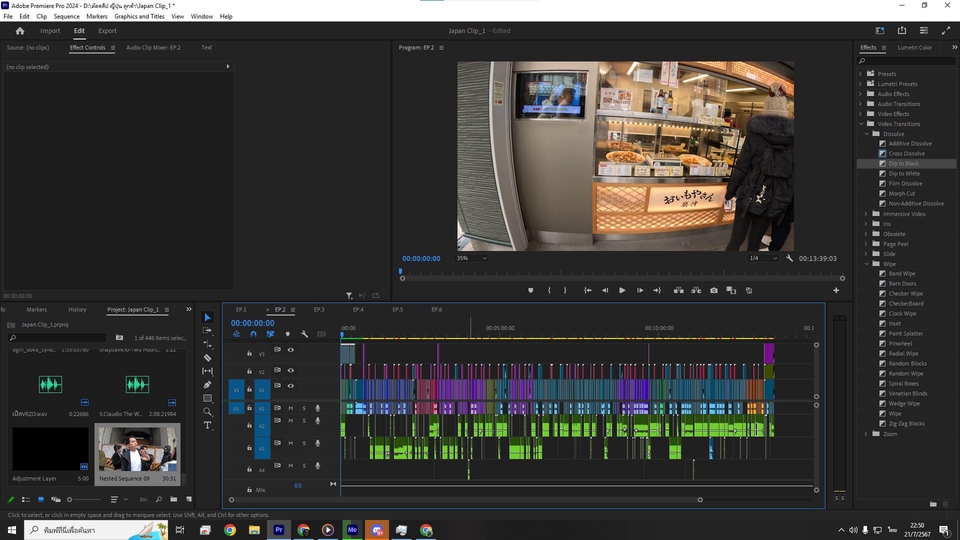Select the Razor tool
960x540 pixels.
coord(207,357)
